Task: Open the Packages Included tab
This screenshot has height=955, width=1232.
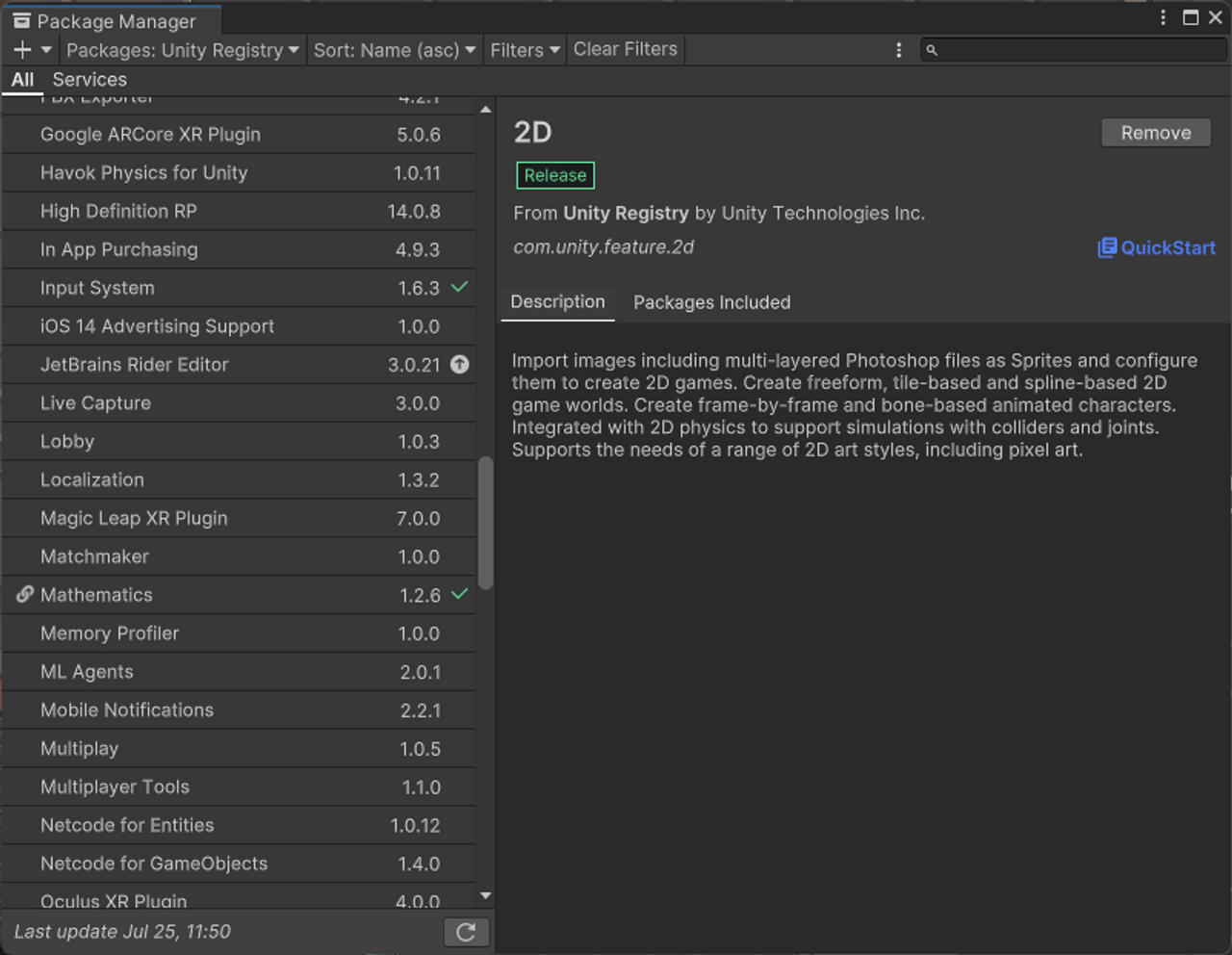Action: click(x=712, y=302)
